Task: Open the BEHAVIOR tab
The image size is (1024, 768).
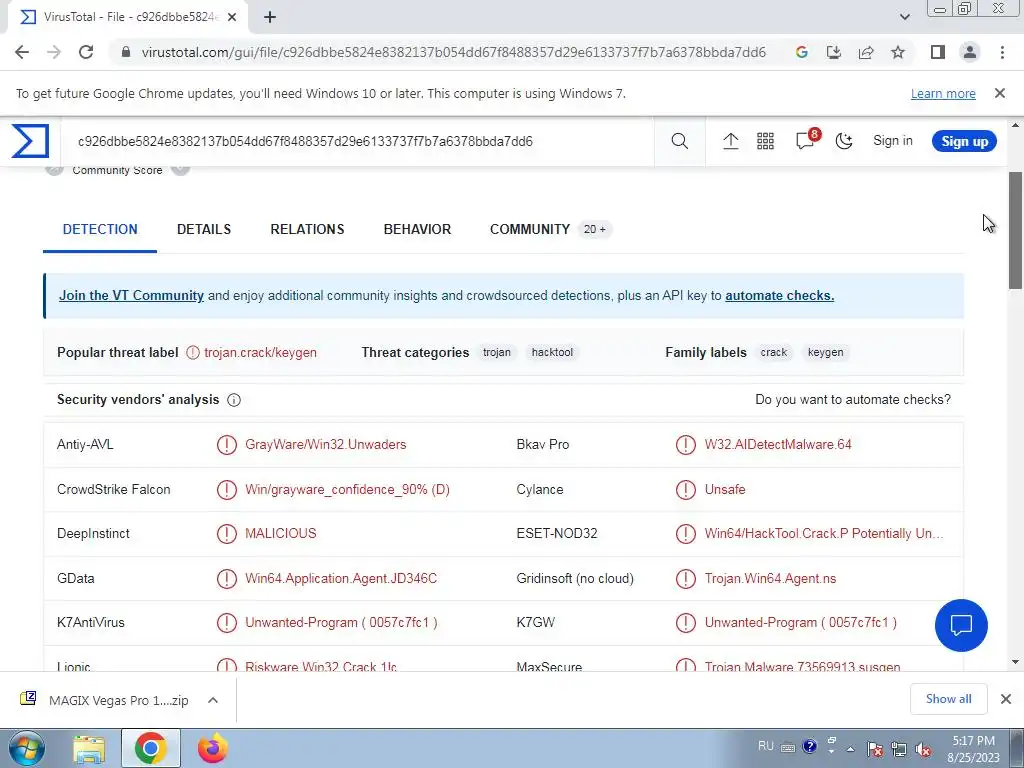Action: tap(417, 229)
